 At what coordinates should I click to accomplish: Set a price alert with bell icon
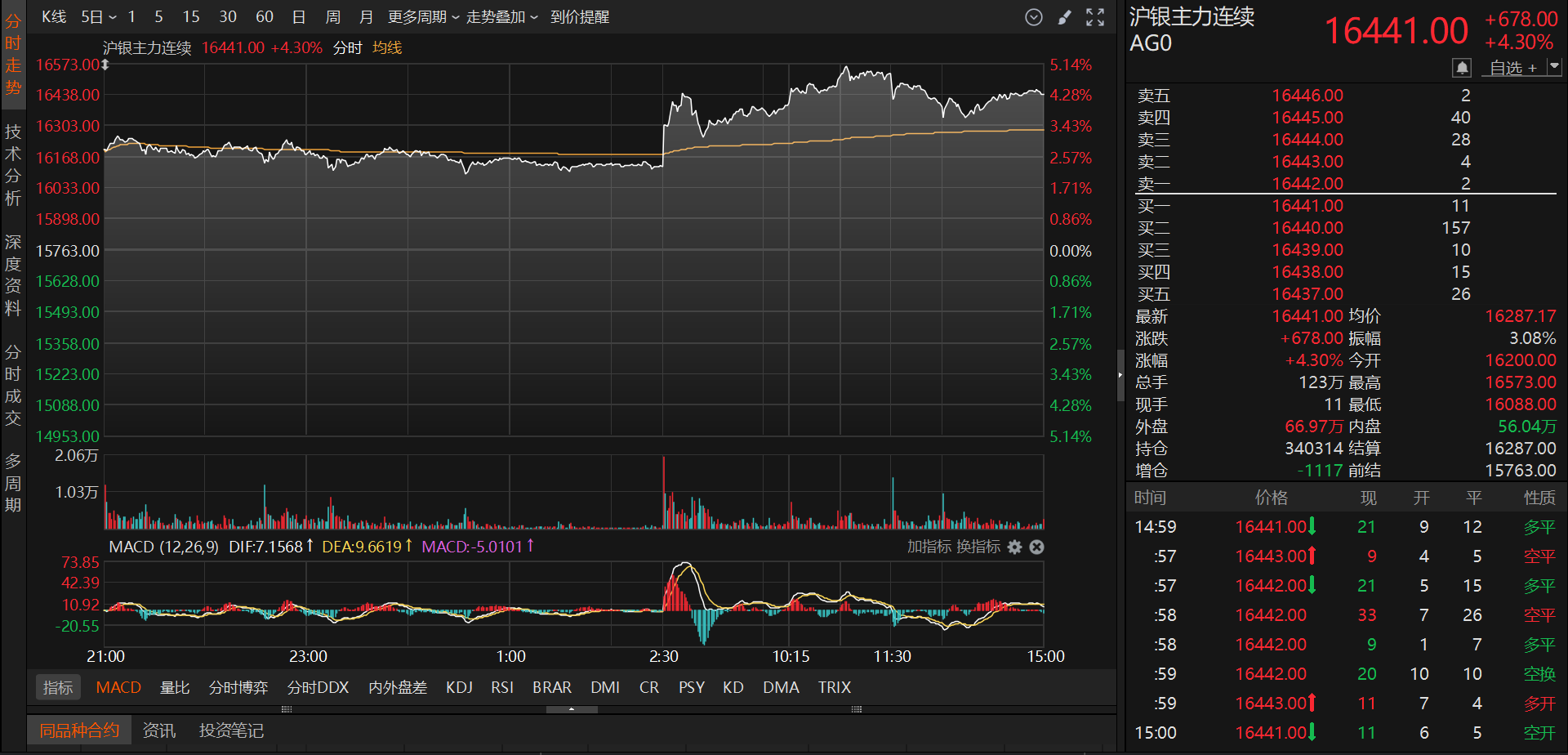(x=1462, y=67)
